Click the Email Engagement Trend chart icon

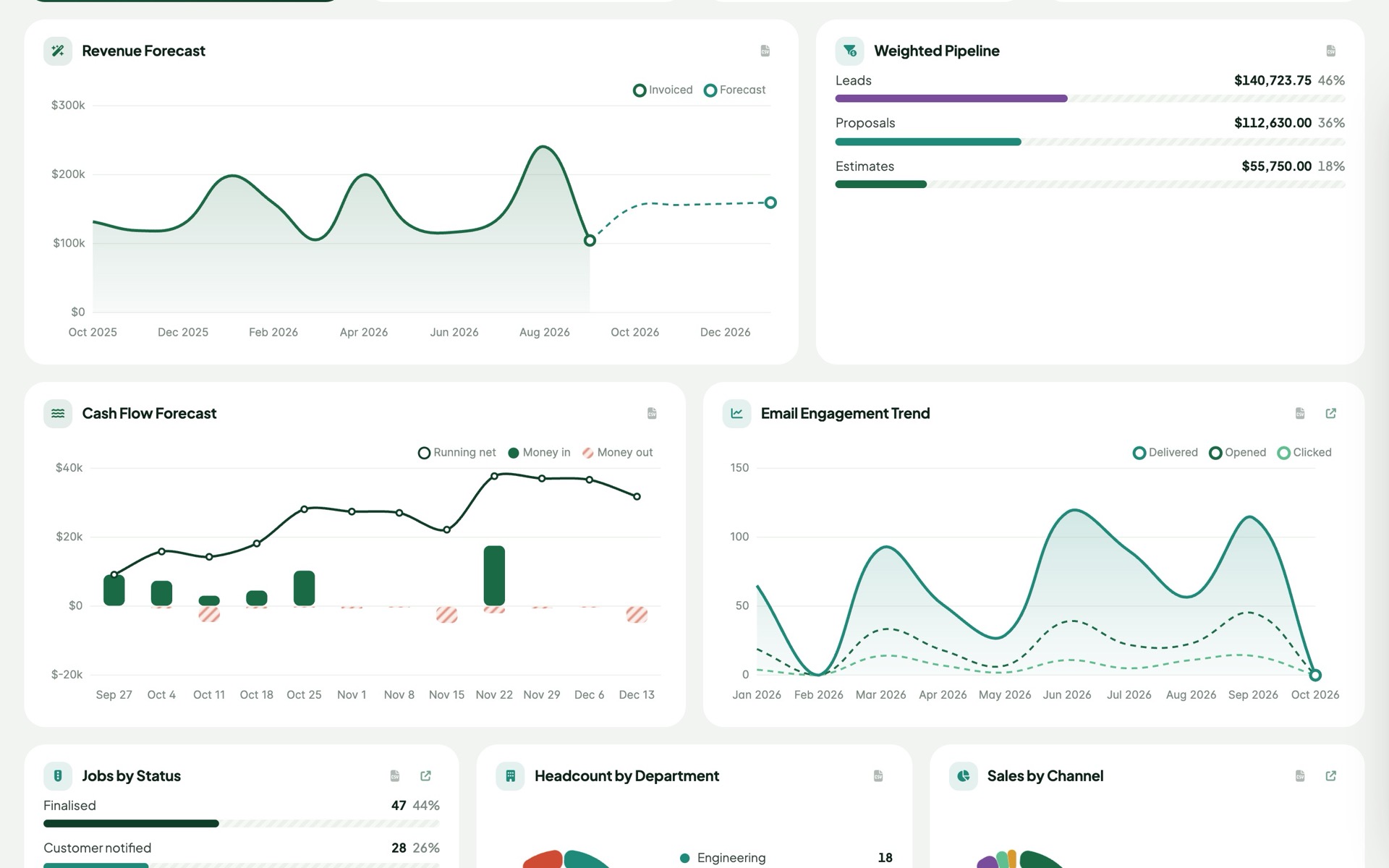(x=736, y=413)
